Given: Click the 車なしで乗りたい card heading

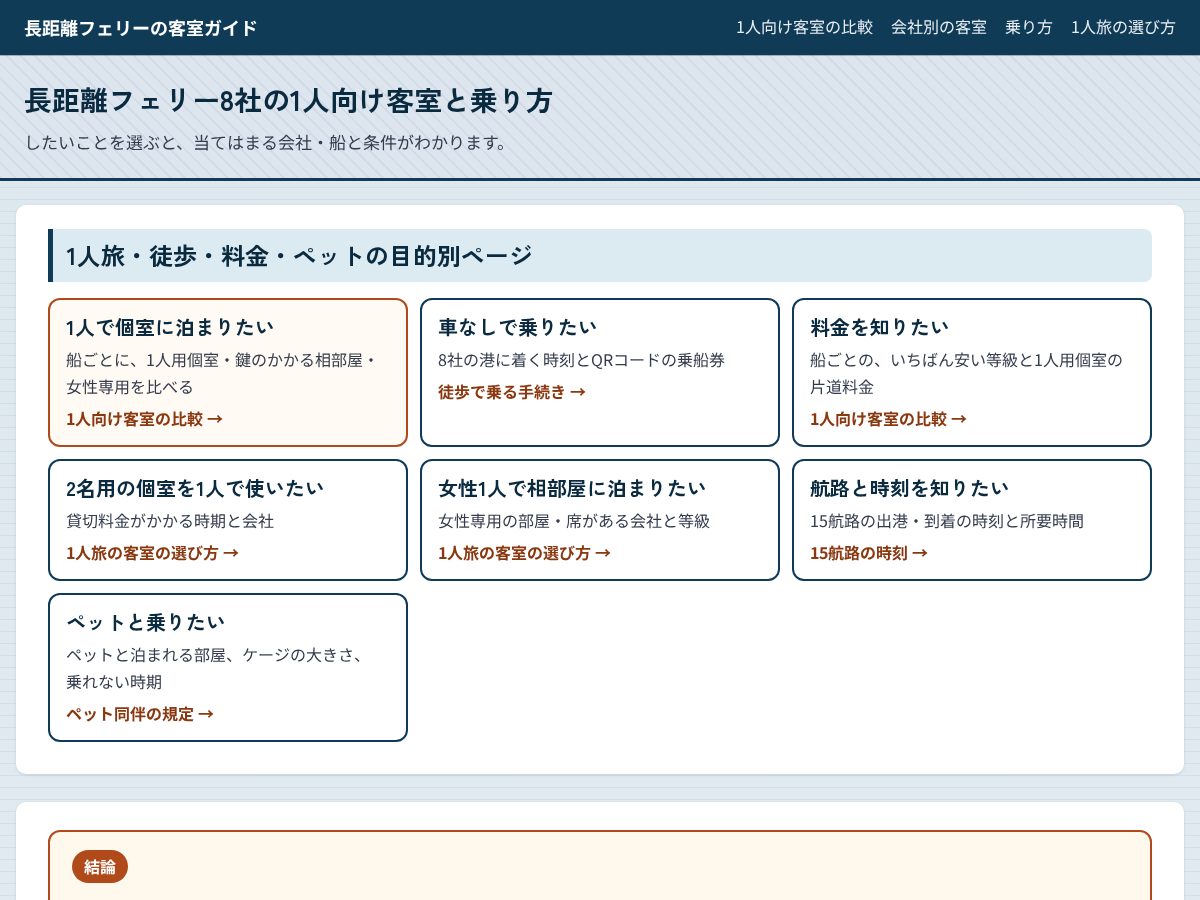Looking at the screenshot, I should click(x=517, y=327).
